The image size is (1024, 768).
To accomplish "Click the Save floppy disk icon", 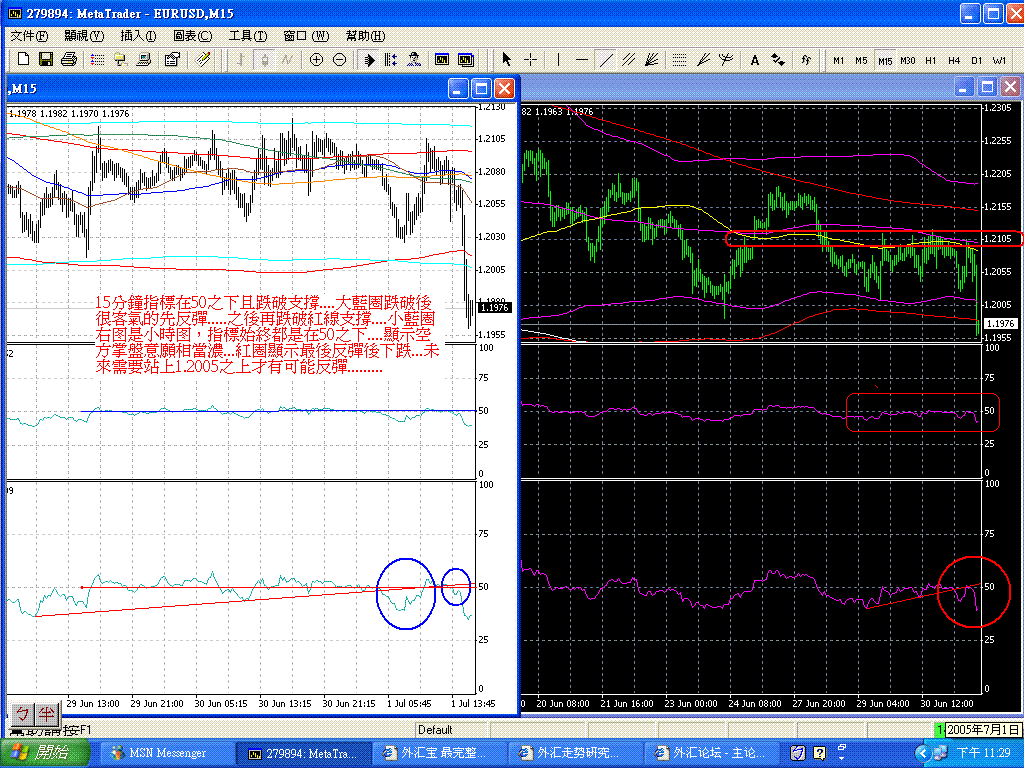I will (x=46, y=59).
